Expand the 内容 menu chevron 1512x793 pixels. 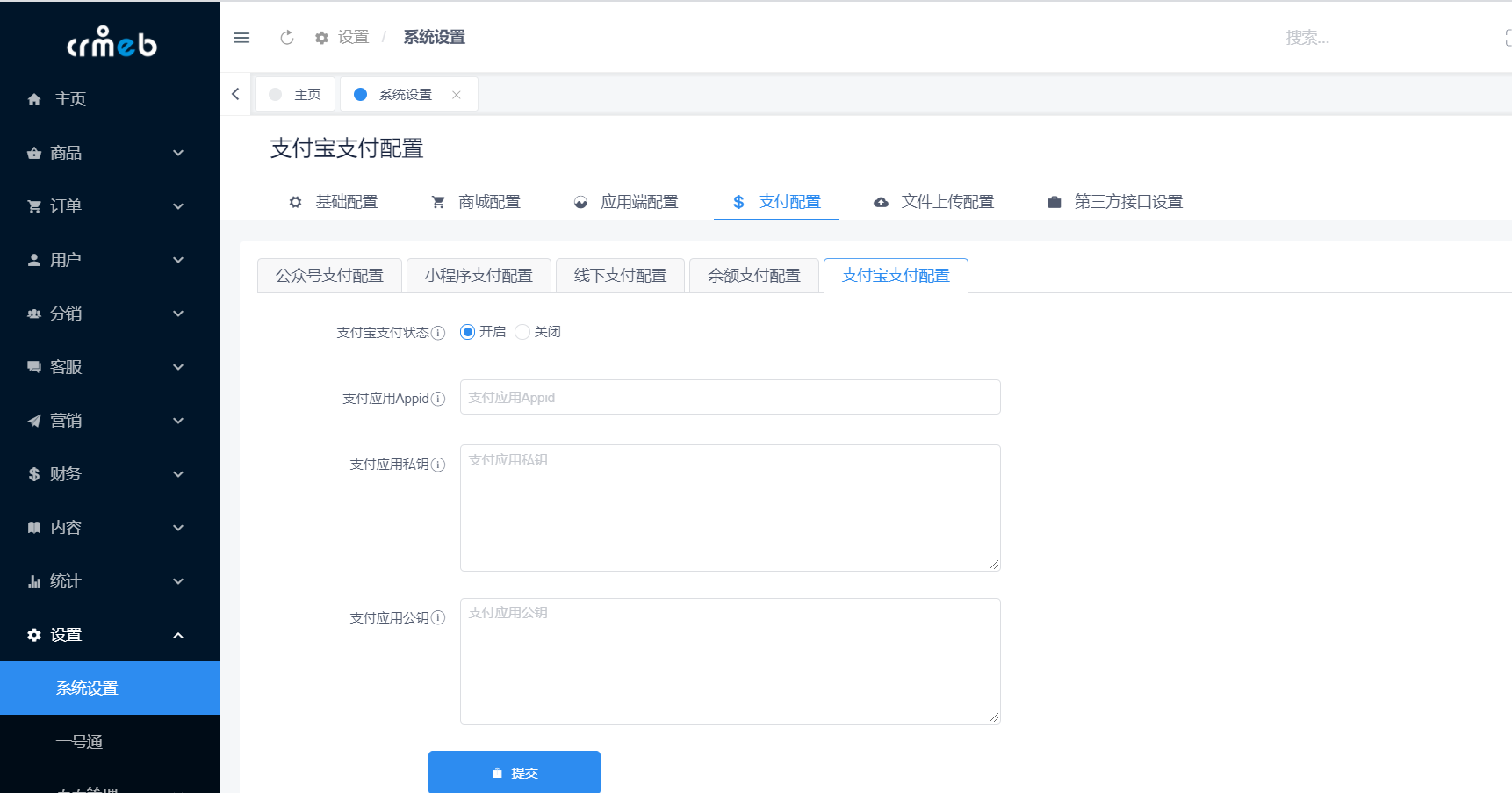pyautogui.click(x=178, y=528)
